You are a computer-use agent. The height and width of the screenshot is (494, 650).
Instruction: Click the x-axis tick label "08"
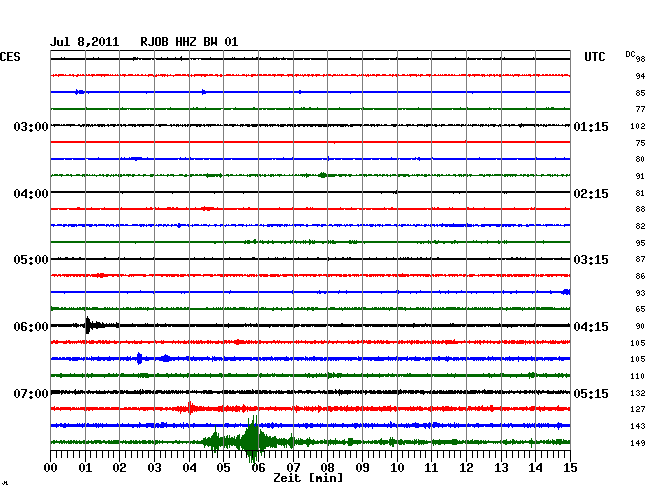point(327,467)
